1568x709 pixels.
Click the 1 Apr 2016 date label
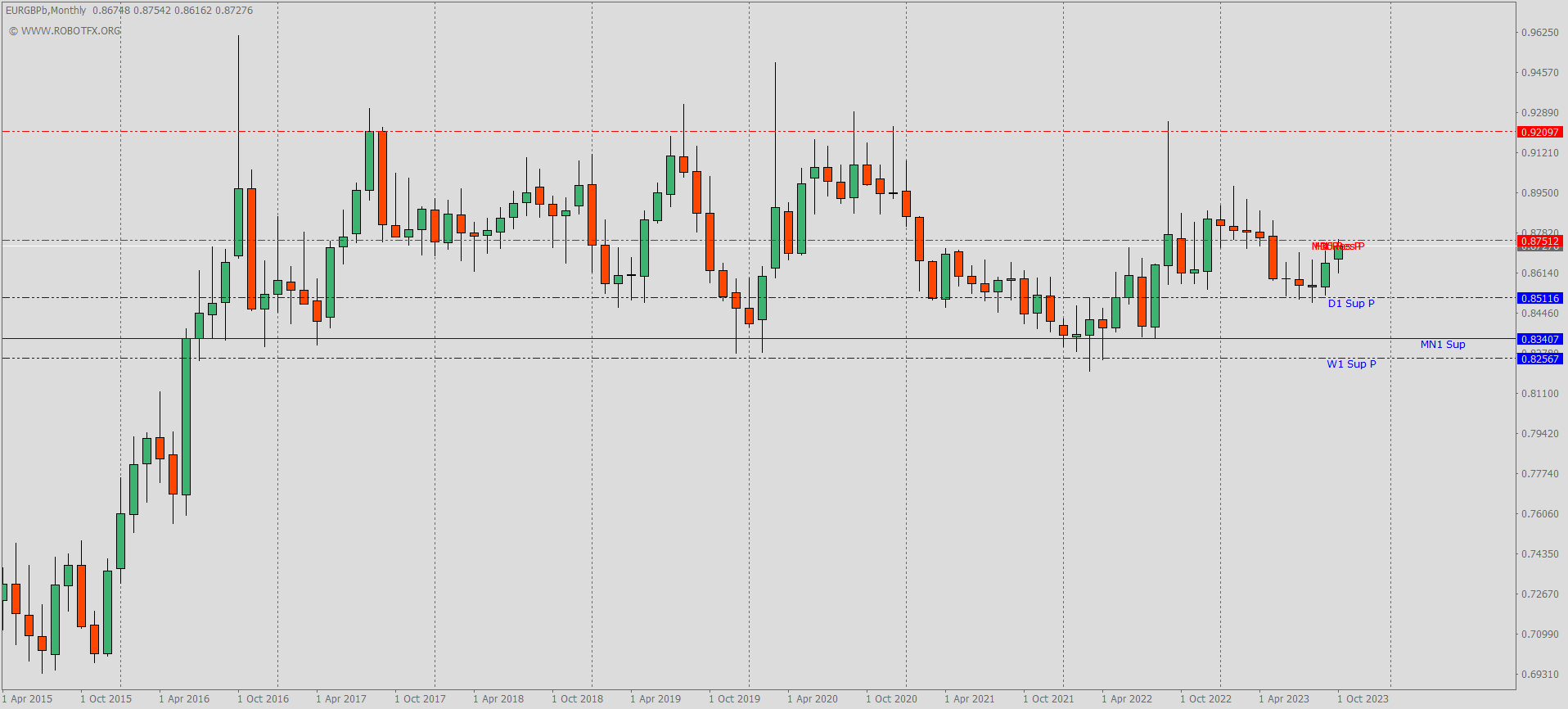point(184,699)
